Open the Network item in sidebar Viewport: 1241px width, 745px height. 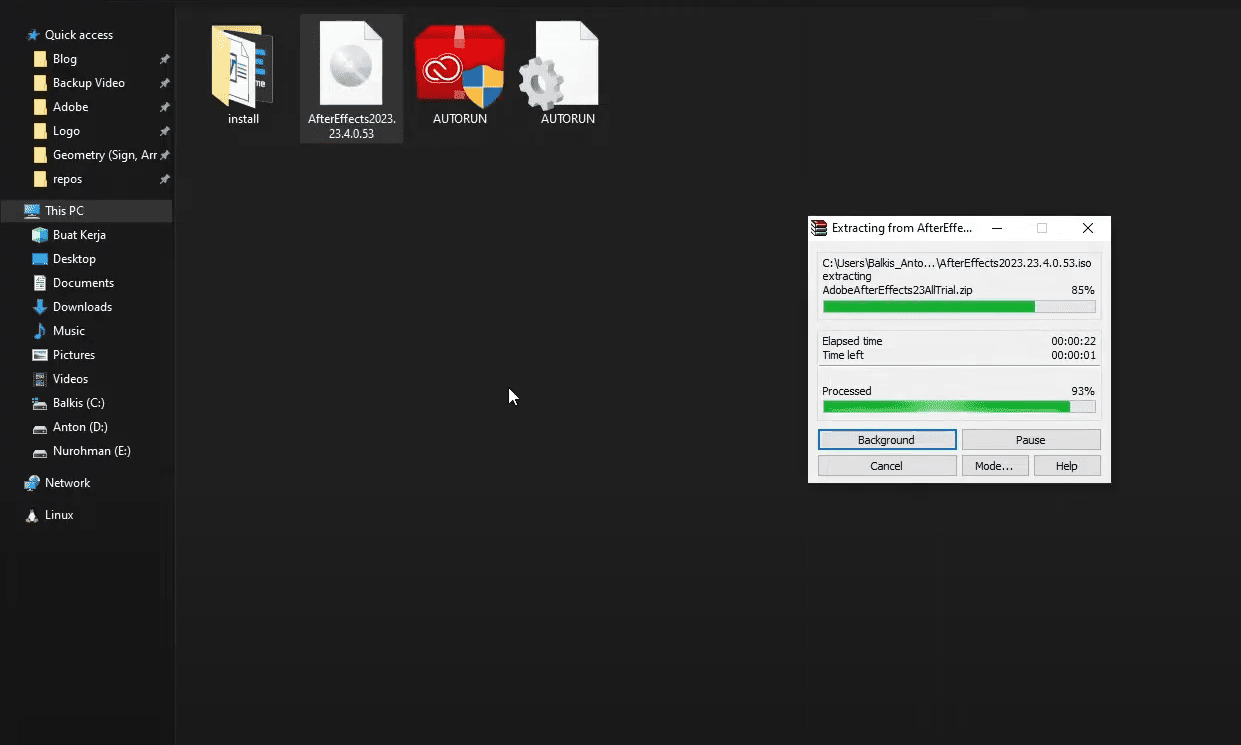pyautogui.click(x=64, y=482)
